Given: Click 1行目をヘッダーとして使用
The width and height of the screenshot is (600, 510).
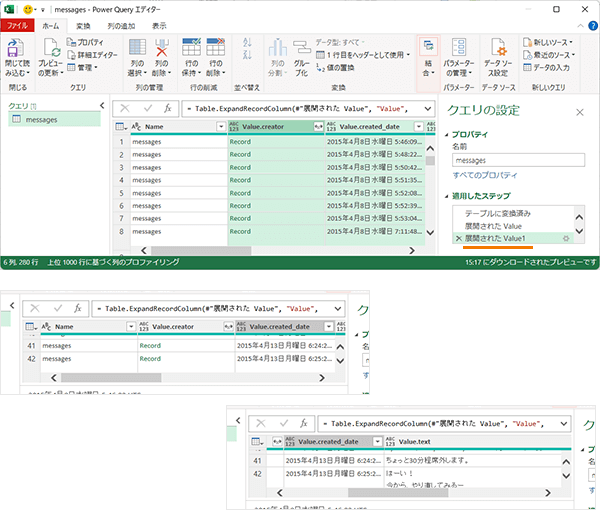Looking at the screenshot, I should point(363,55).
